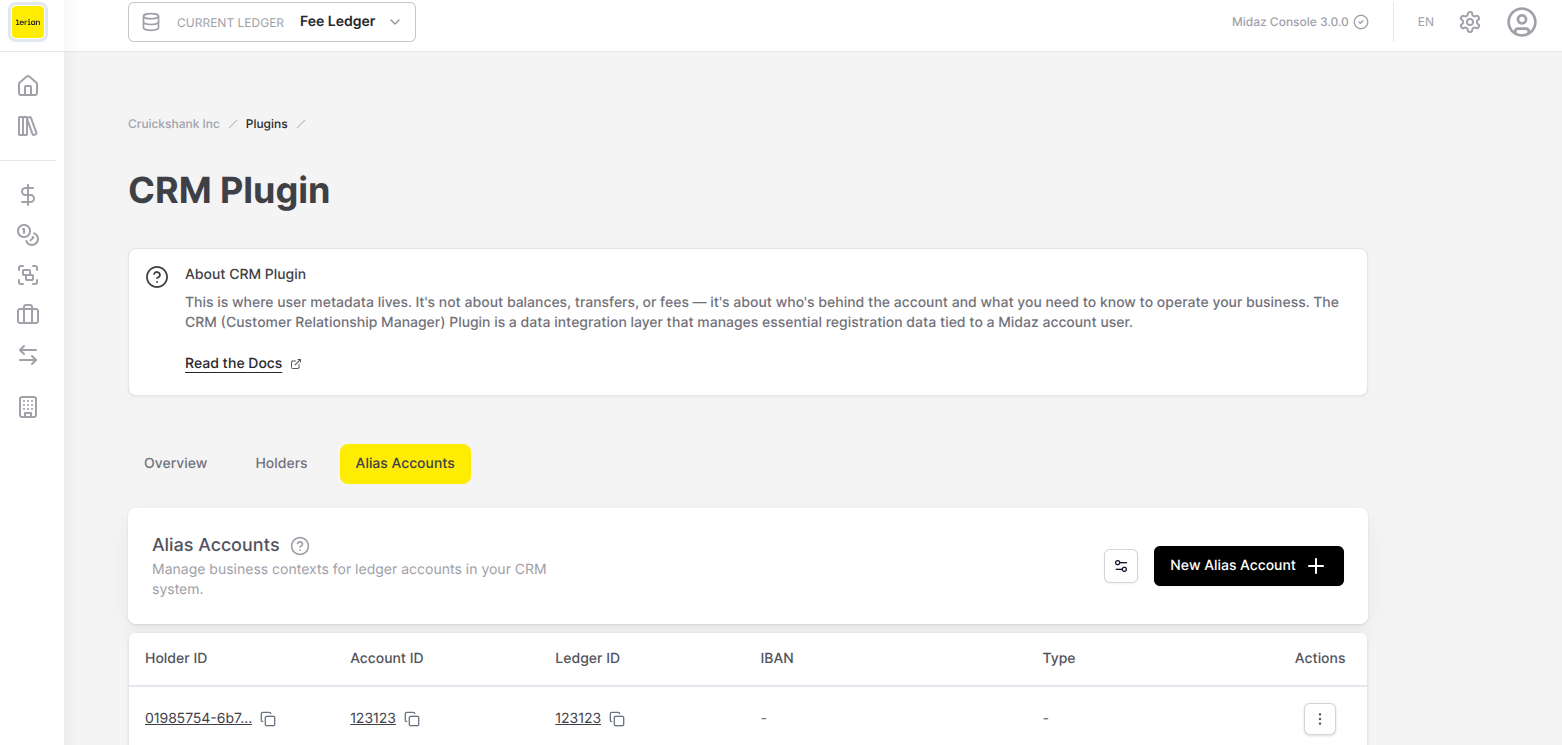This screenshot has width=1562, height=745.
Task: Click the Account ID column header
Action: [x=387, y=658]
